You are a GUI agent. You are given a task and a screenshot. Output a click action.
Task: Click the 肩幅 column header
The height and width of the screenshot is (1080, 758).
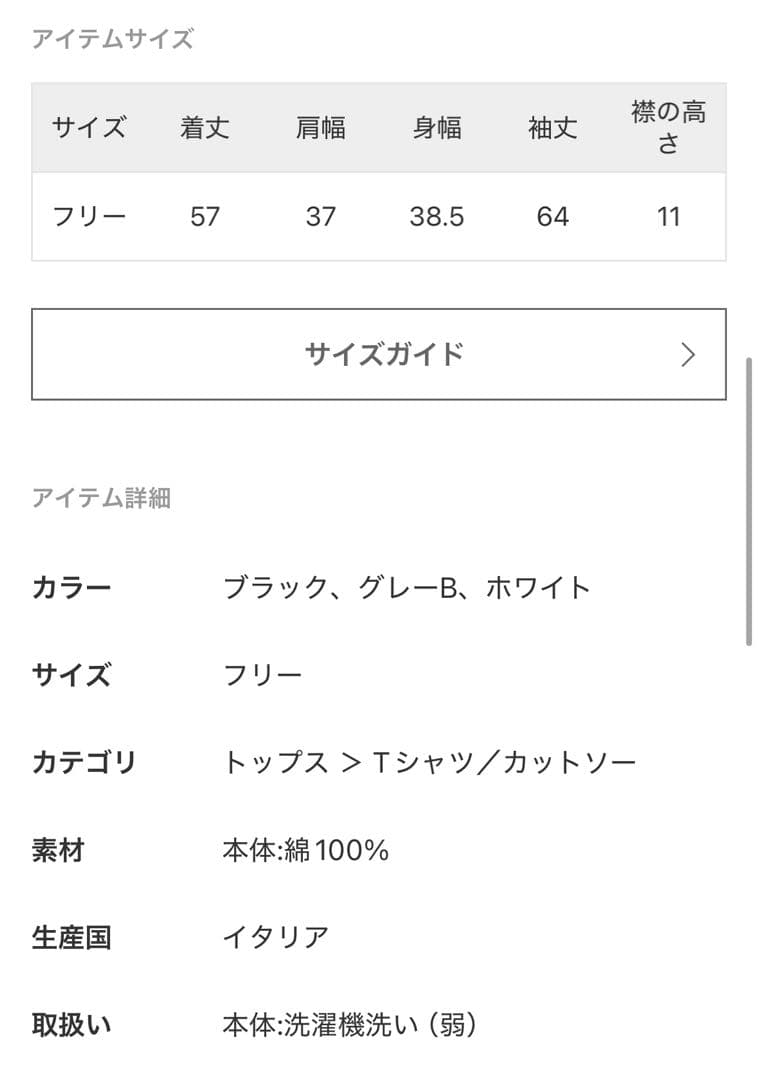[322, 128]
